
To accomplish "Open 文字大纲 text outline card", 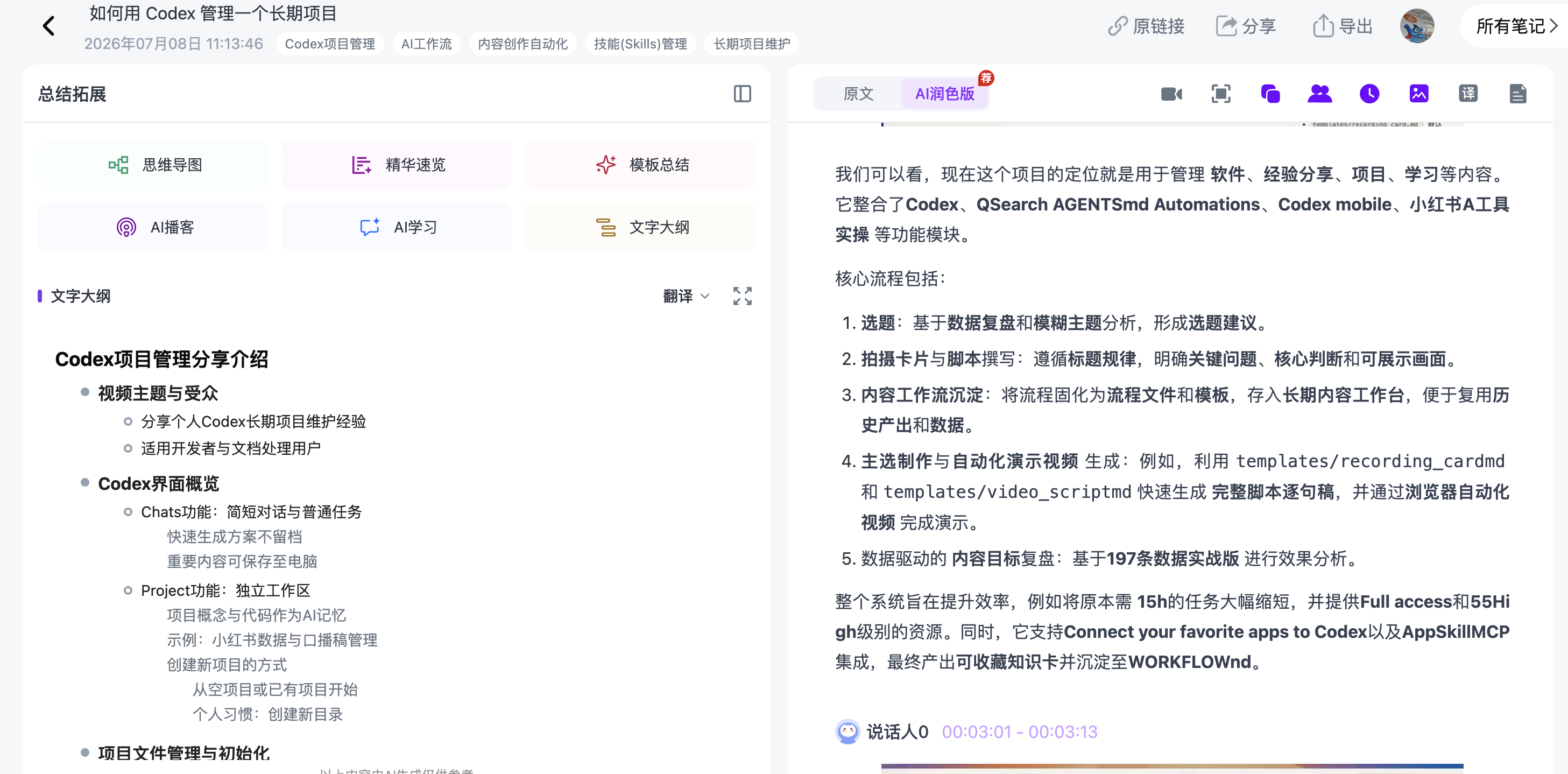I will click(640, 227).
